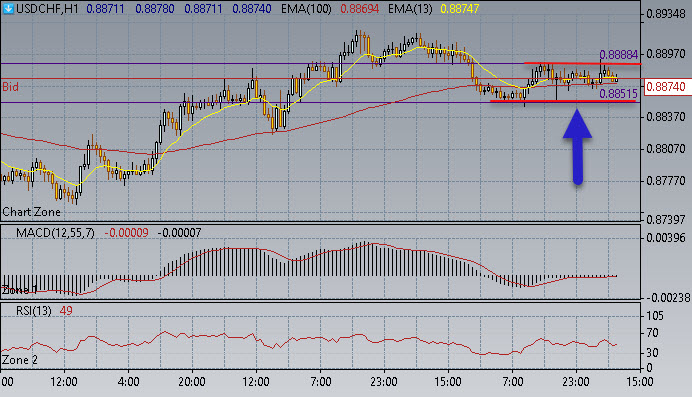Click the EMA(13) indicator label

tap(410, 8)
